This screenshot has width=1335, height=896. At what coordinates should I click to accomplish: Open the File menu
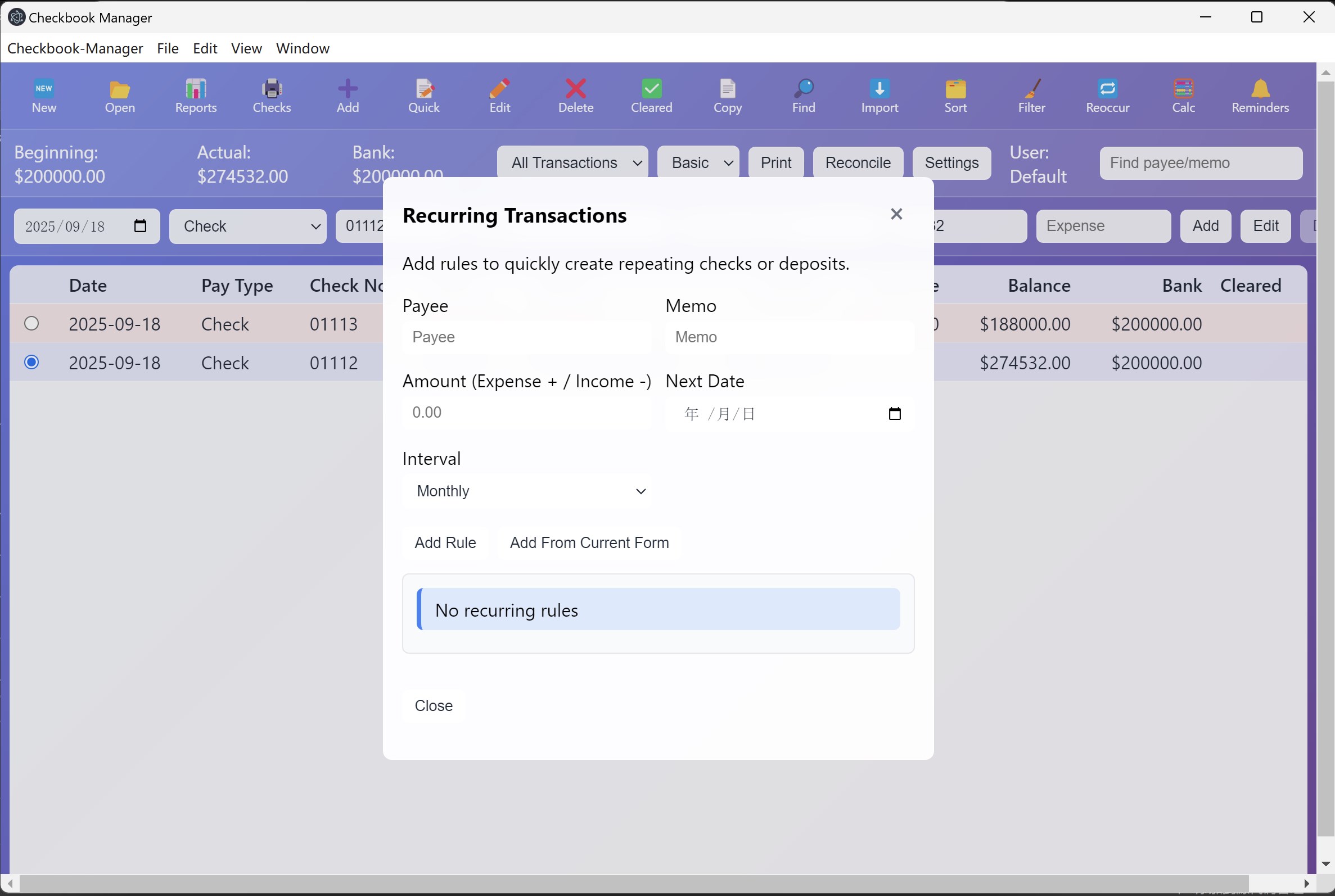point(166,48)
